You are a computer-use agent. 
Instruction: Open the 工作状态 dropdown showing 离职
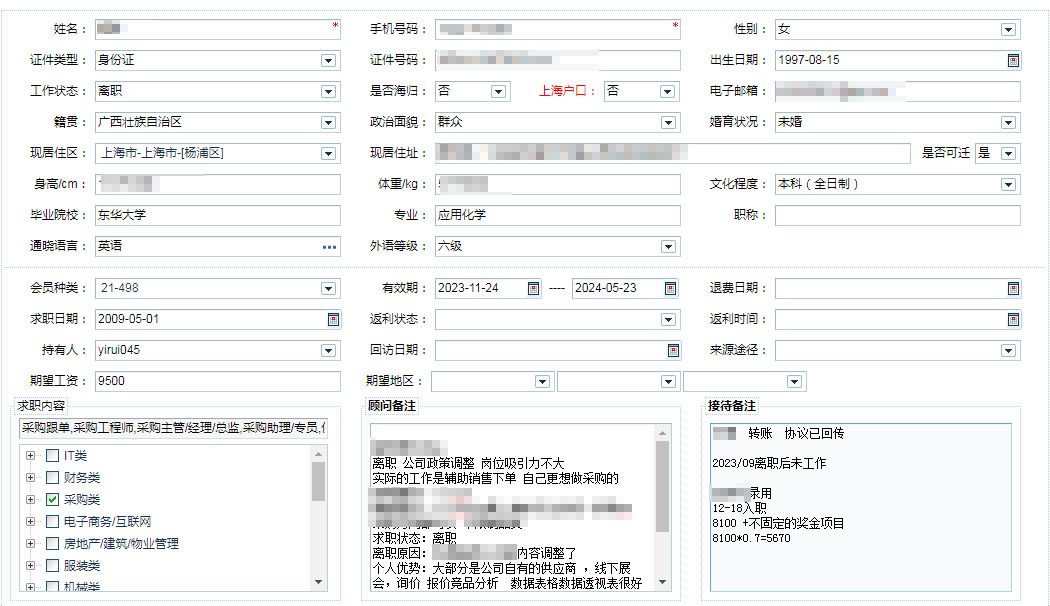point(328,91)
